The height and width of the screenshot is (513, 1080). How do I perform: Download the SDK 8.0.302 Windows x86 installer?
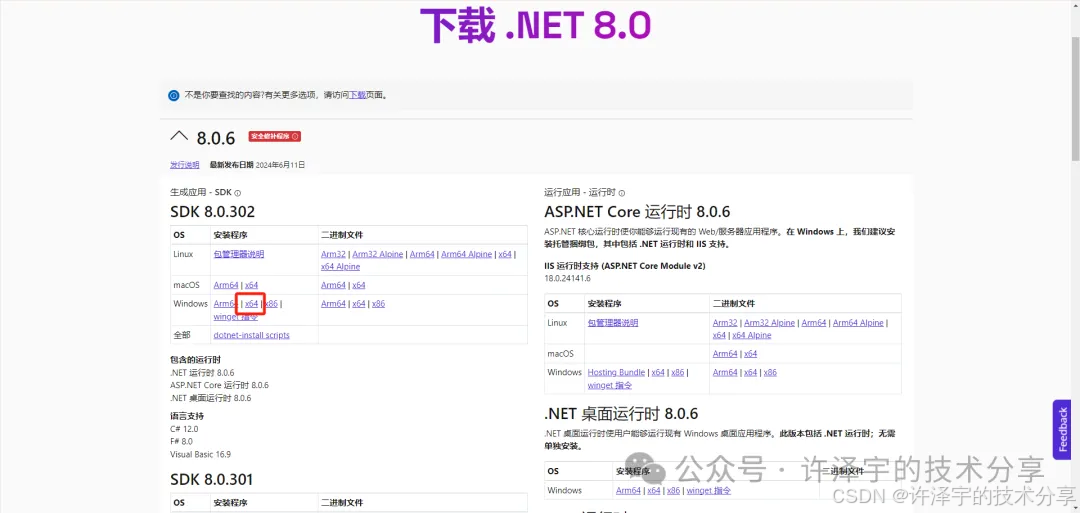271,304
